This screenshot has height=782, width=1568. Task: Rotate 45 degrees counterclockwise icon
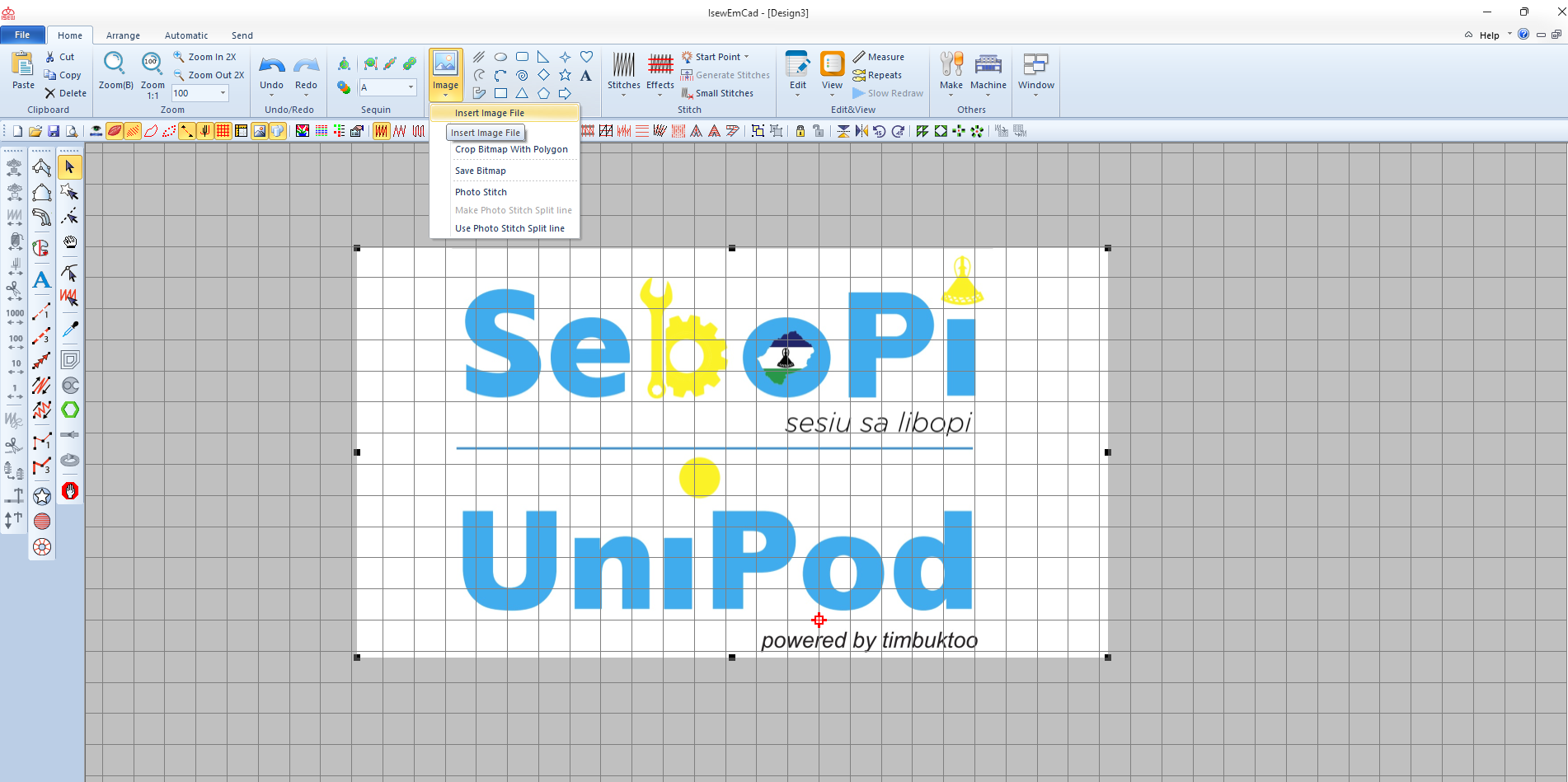pos(880,131)
